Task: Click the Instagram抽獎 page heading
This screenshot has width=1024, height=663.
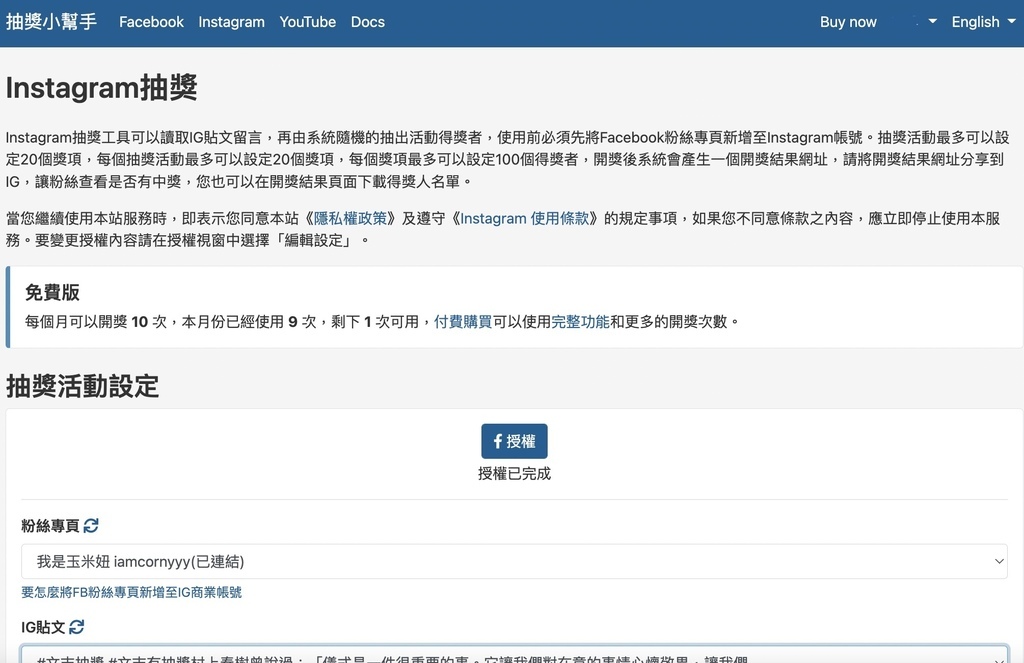Action: (x=102, y=88)
